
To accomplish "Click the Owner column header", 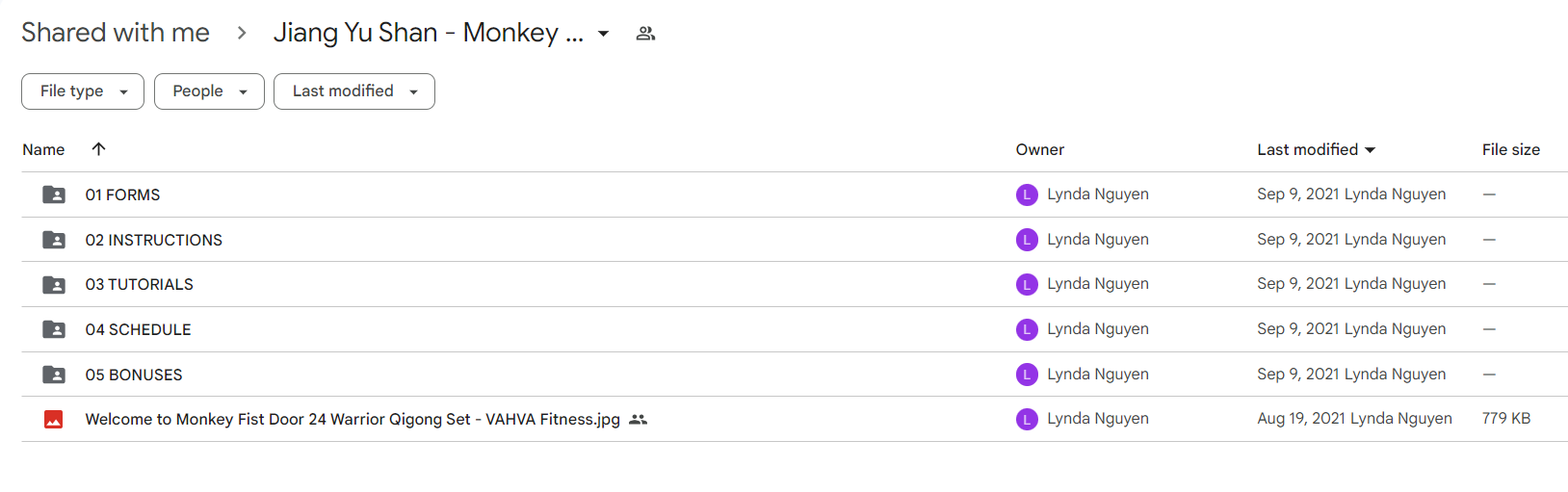I will 1040,149.
